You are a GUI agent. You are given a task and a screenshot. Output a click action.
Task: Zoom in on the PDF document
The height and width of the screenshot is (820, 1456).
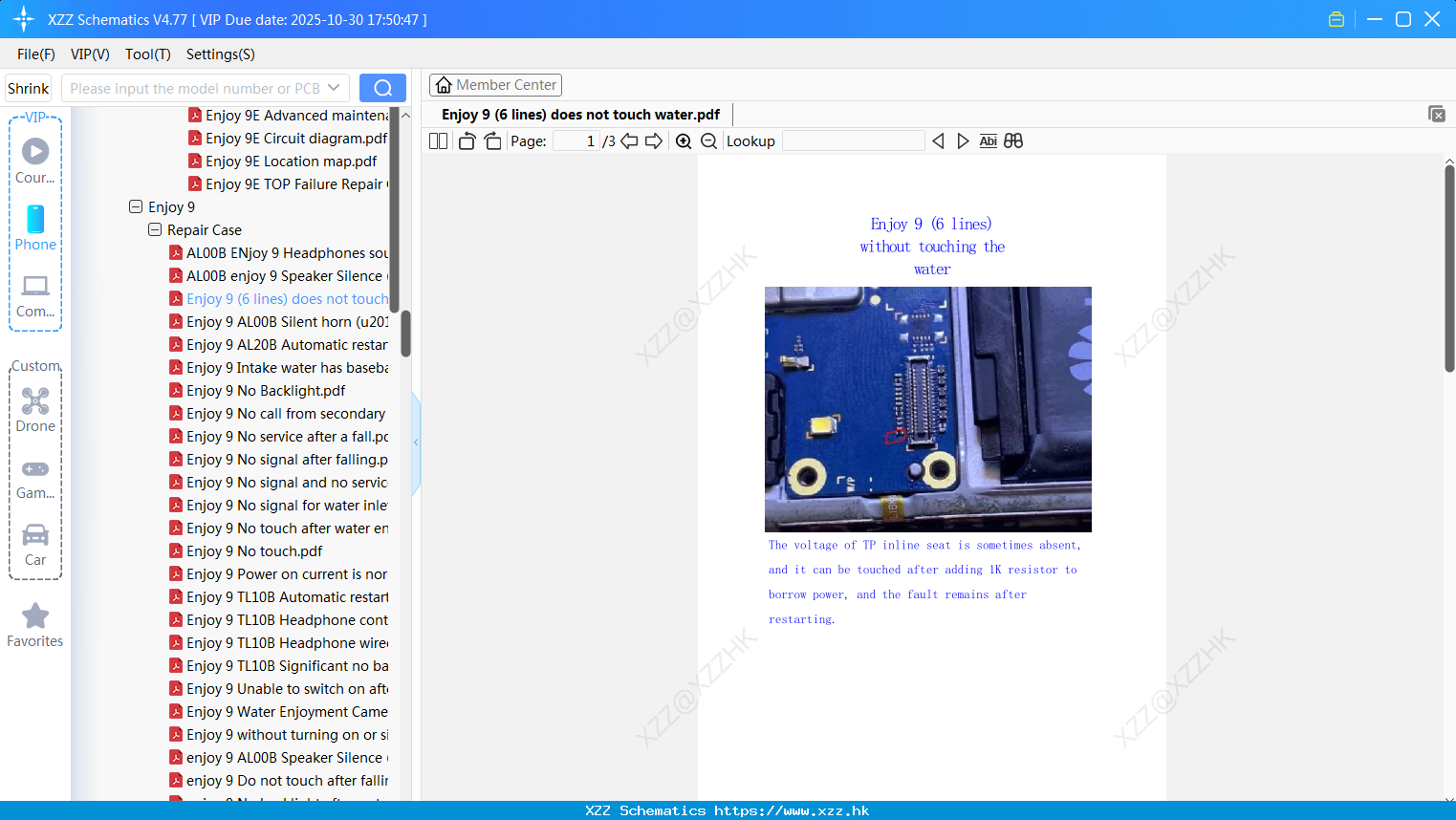pyautogui.click(x=684, y=140)
